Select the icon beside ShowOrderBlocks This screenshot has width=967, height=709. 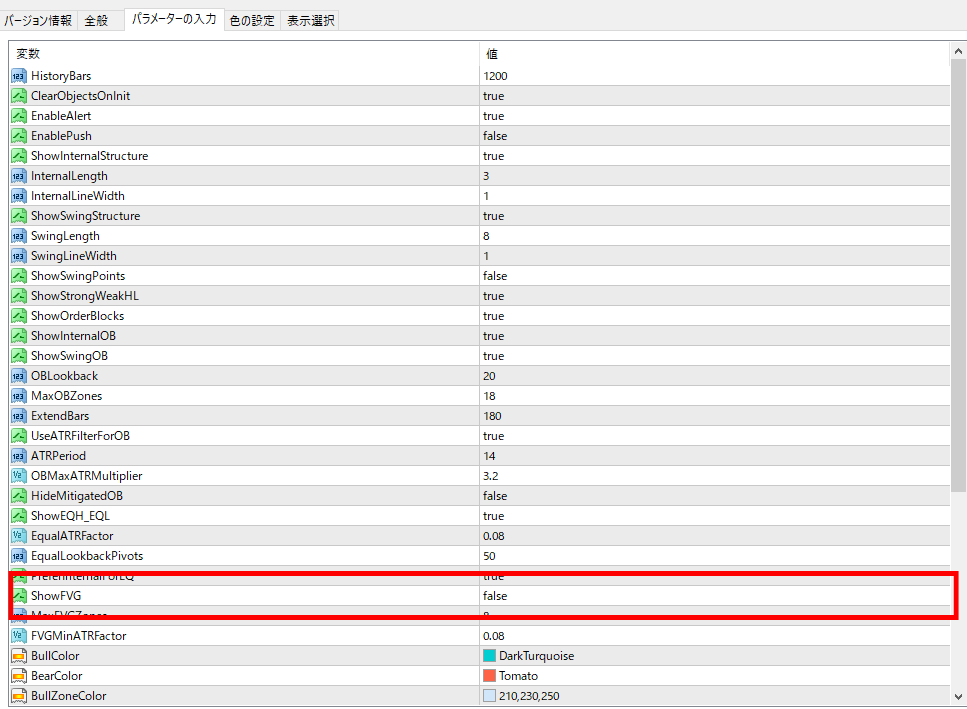(x=19, y=316)
